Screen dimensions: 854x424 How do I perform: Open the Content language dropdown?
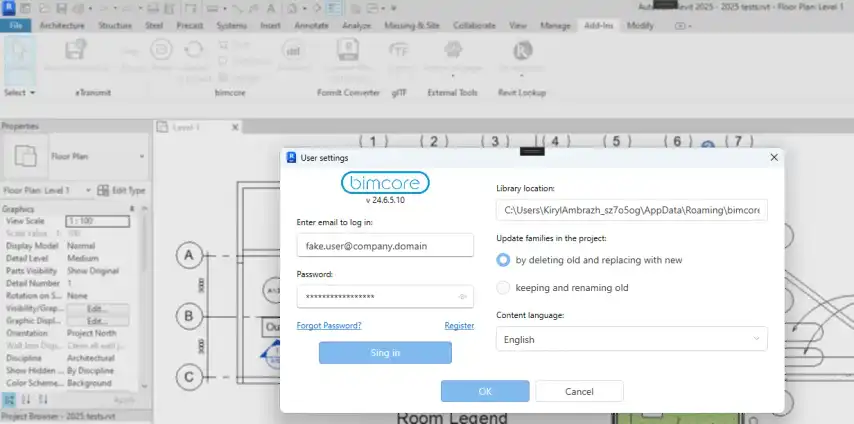[x=632, y=339]
